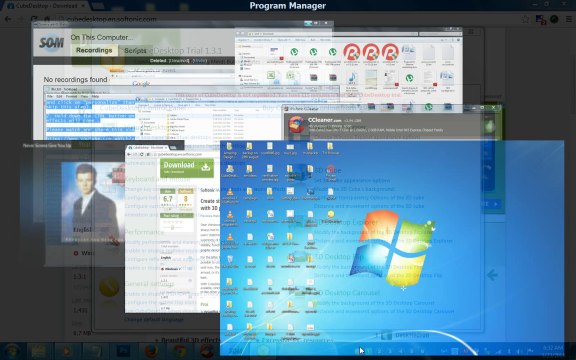
Task: Click the Excel spreadsheet file icon in Explorer
Action: click(x=271, y=76)
